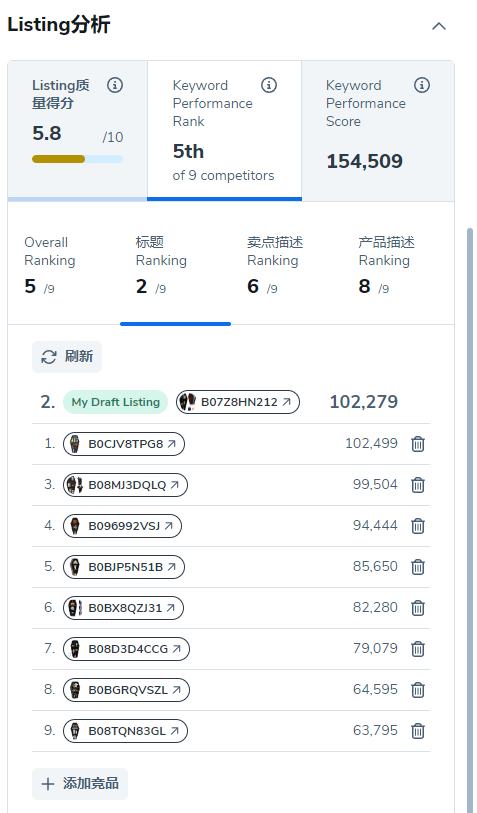The image size is (477, 813).
Task: Open info icon beside Keyword Performance Score
Action: 422,85
